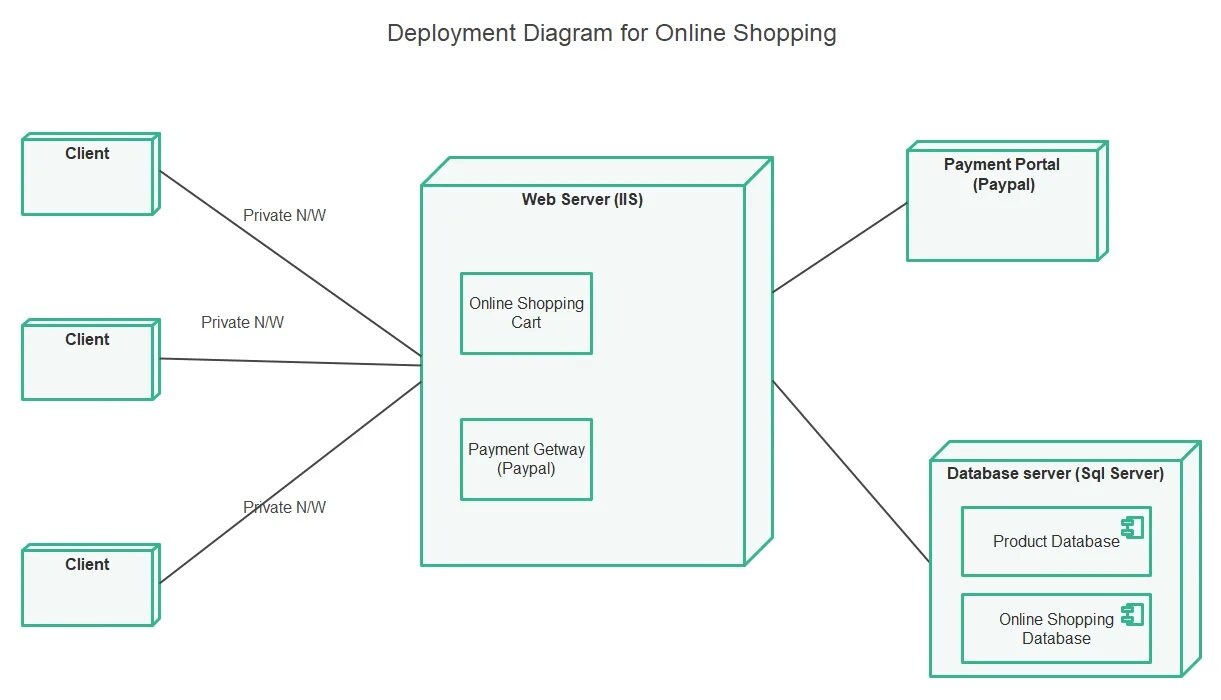Click the Payment Getway (Paypal) component

tap(526, 458)
